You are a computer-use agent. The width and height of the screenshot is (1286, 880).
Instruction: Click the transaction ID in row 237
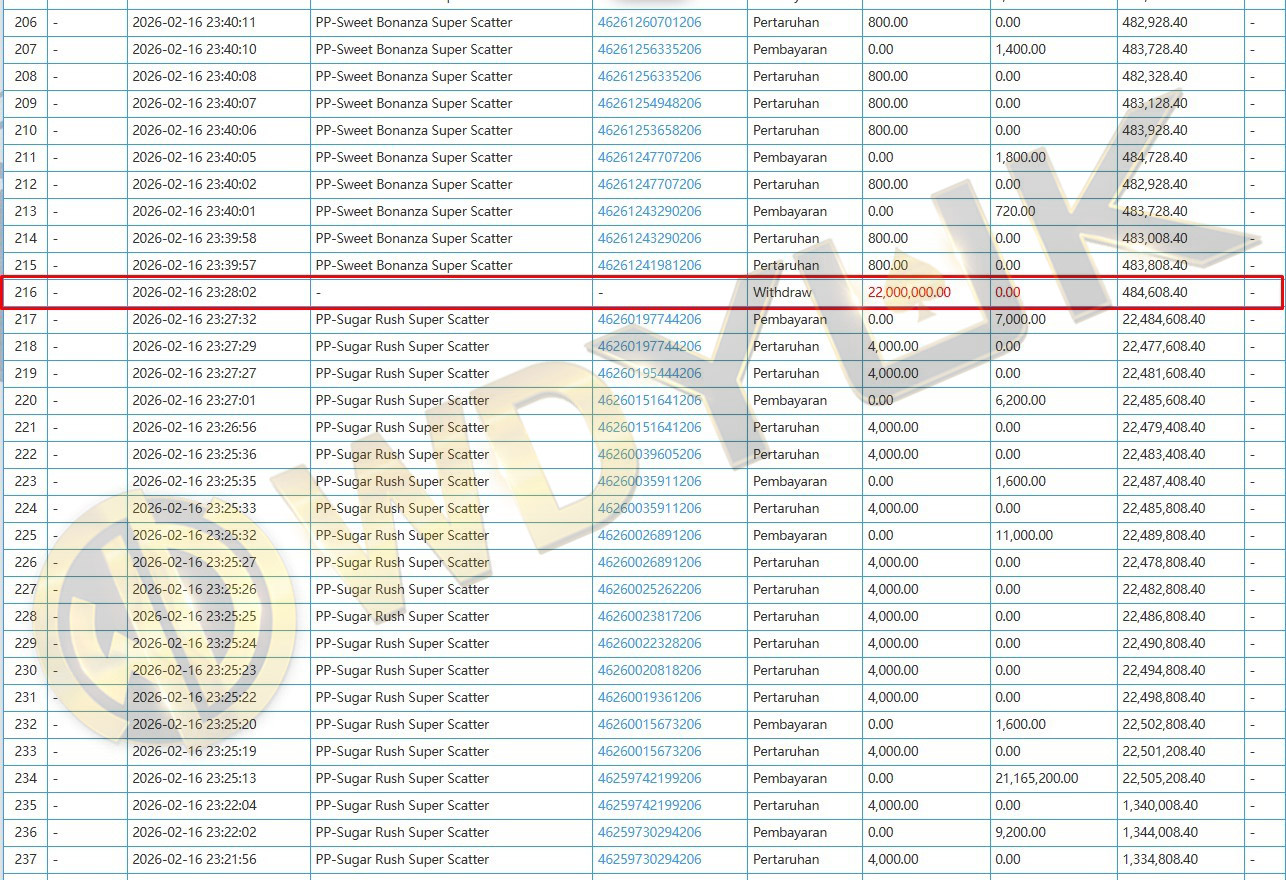click(649, 859)
